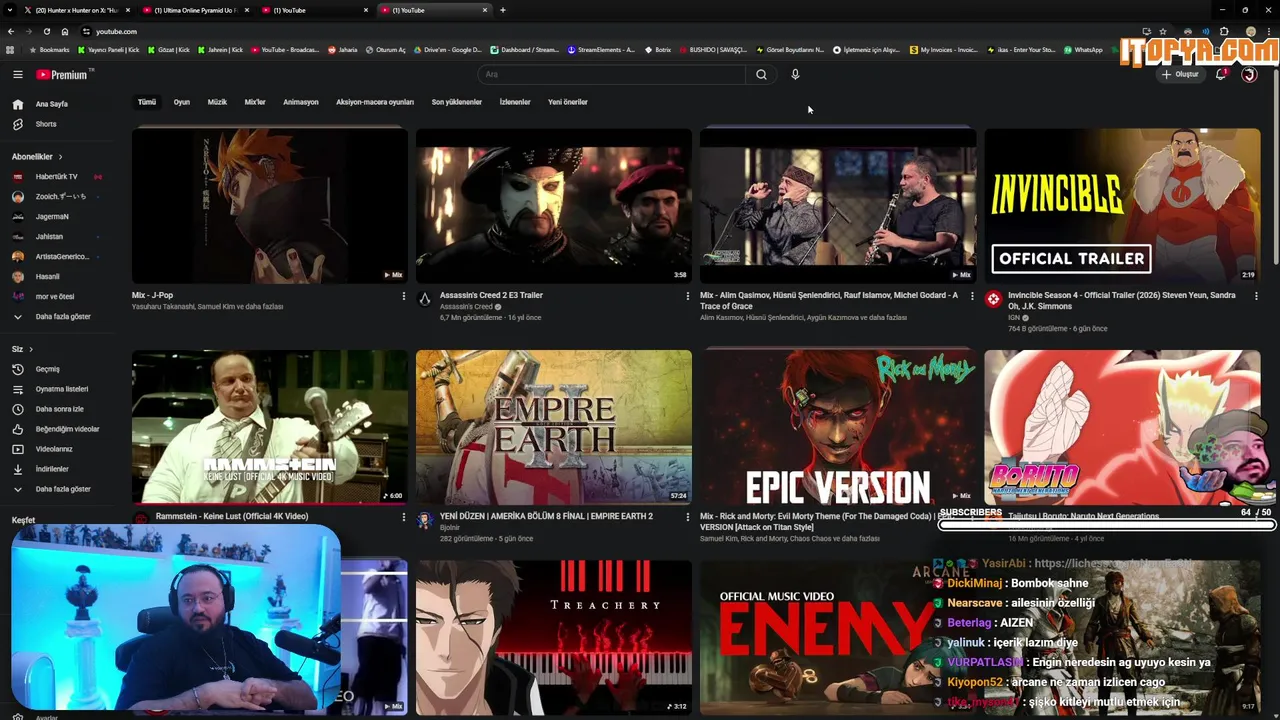Open Shorts in the sidebar
The image size is (1280, 720).
click(x=46, y=124)
